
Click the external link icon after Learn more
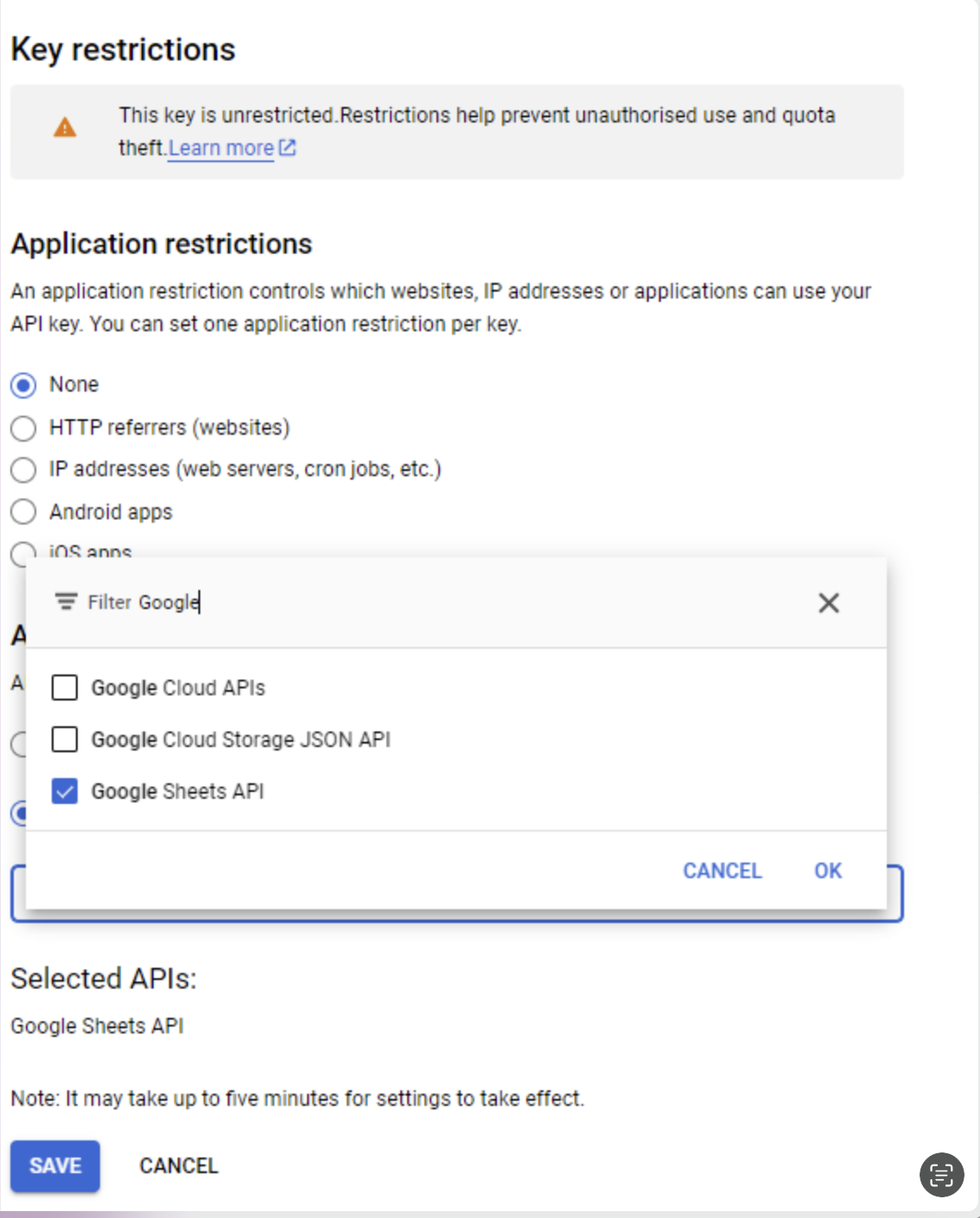[x=287, y=148]
